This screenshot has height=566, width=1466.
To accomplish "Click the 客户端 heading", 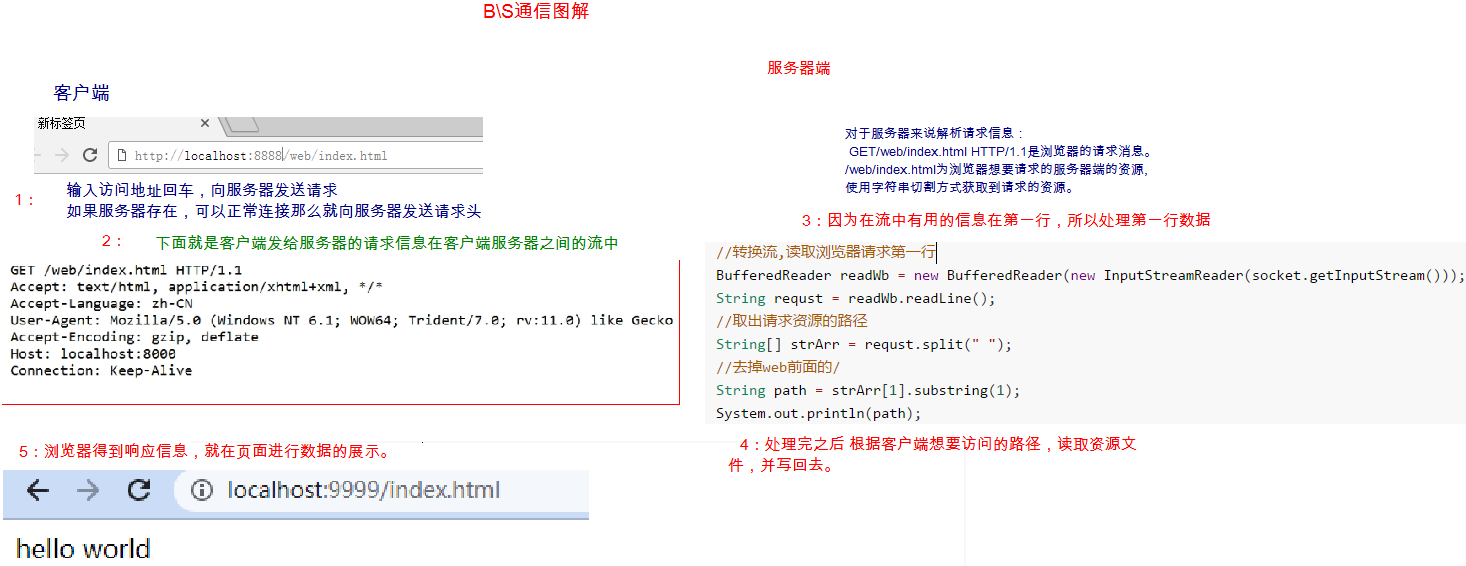I will (x=82, y=93).
